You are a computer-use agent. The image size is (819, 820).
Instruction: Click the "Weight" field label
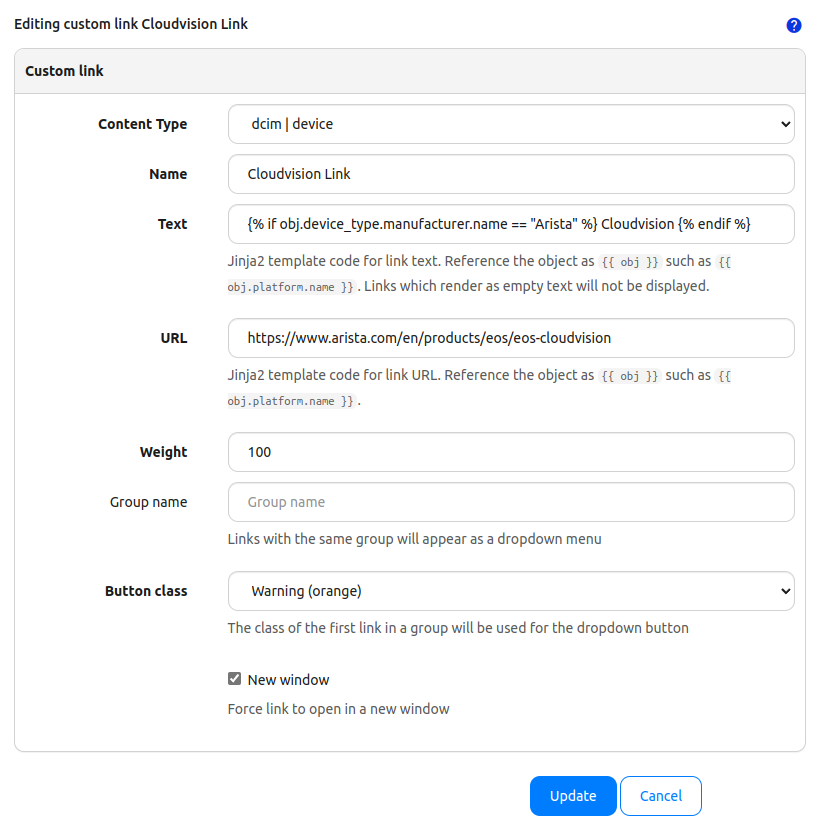[163, 452]
